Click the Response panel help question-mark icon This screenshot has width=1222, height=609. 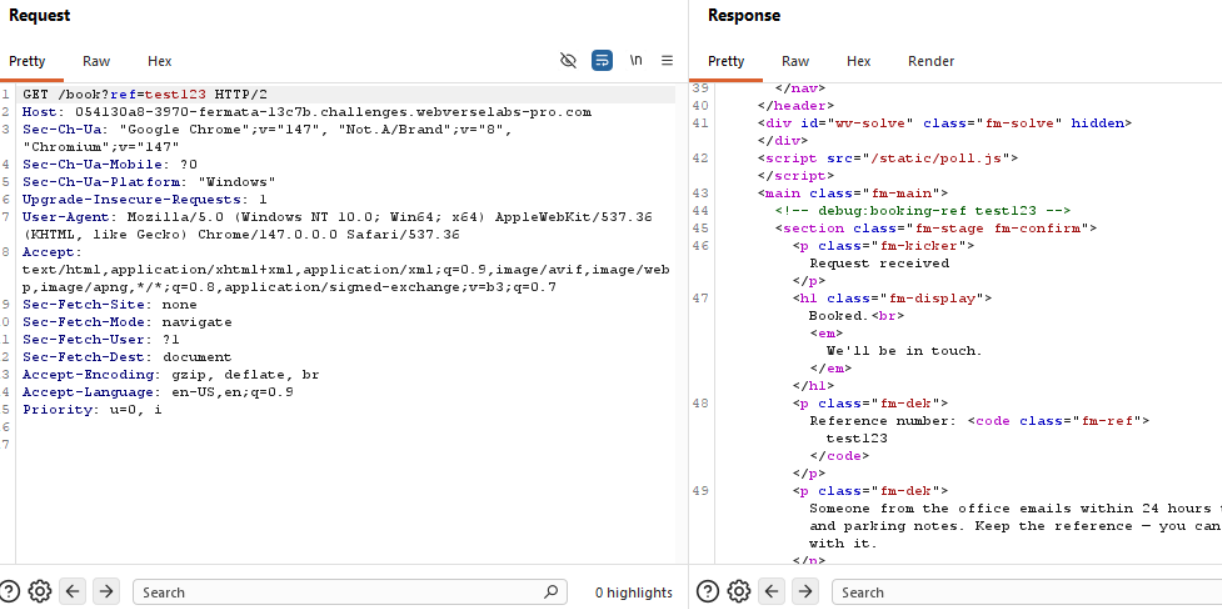(x=708, y=591)
